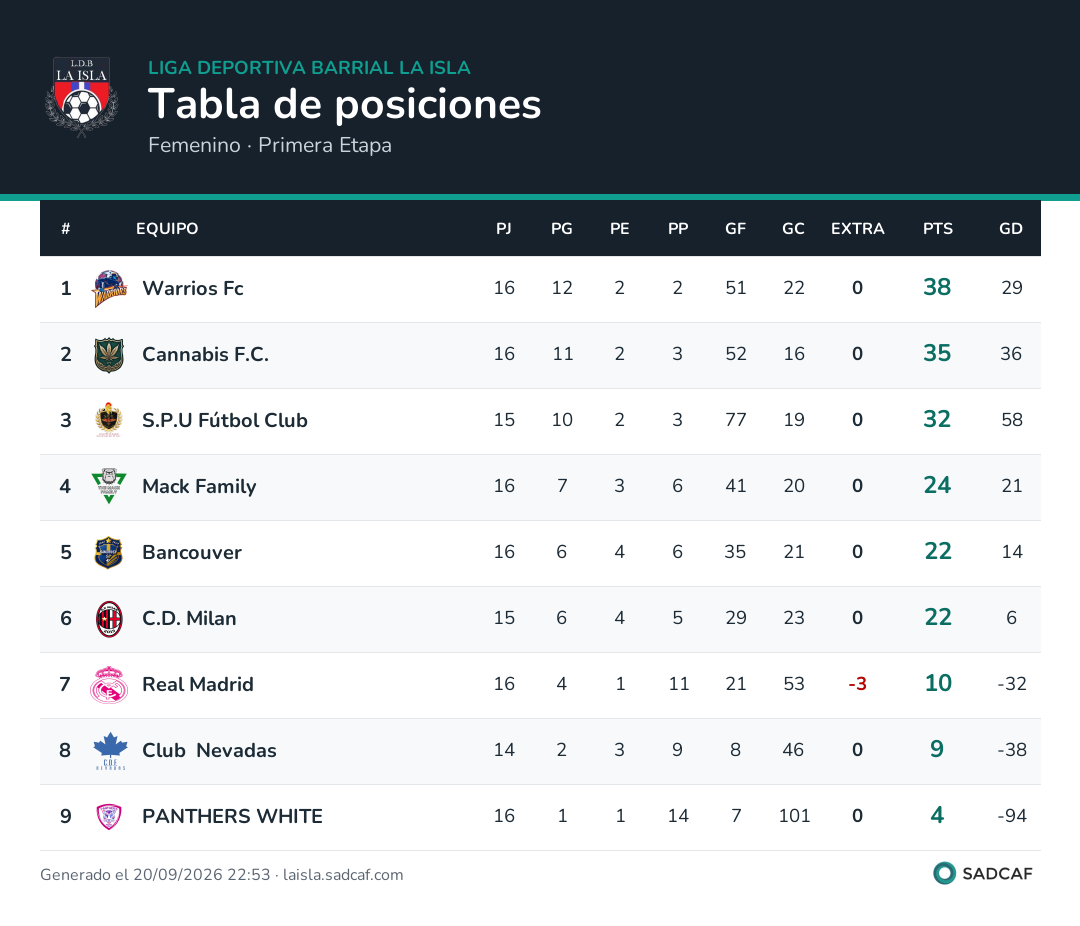Click the Mack Family bulldog logo
1080x926 pixels.
(109, 486)
